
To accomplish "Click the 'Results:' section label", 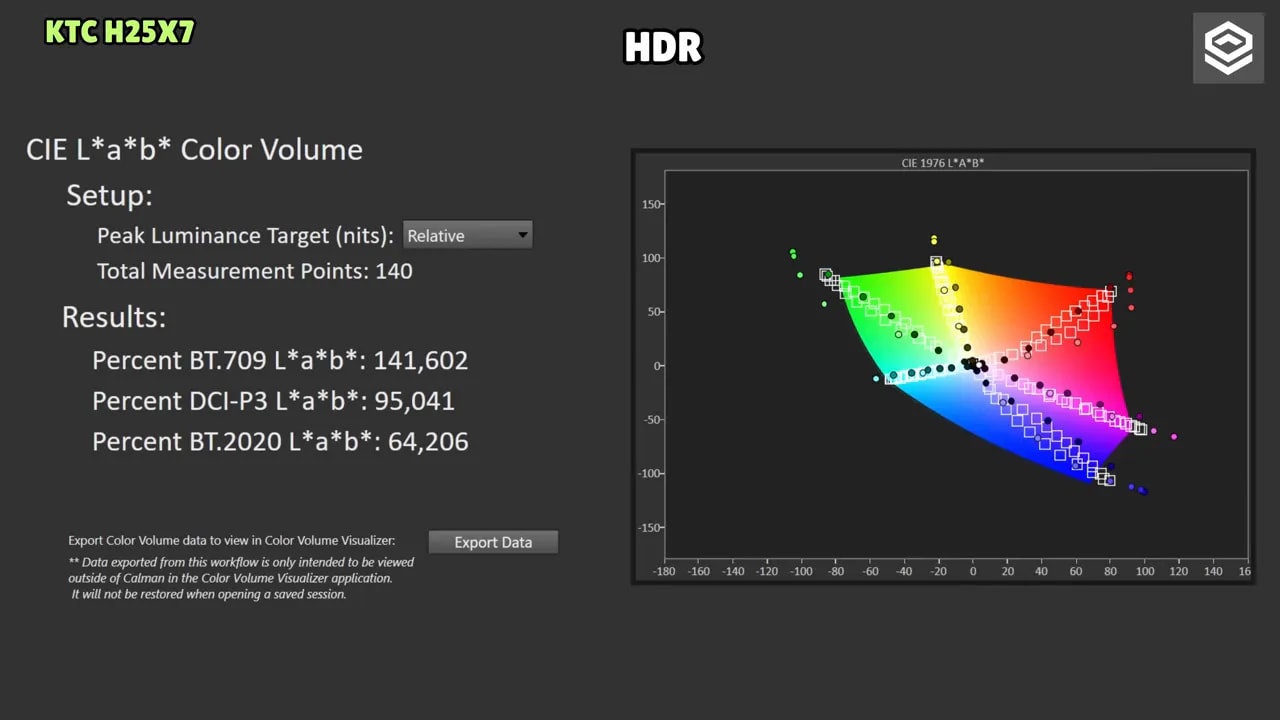I will [x=114, y=317].
